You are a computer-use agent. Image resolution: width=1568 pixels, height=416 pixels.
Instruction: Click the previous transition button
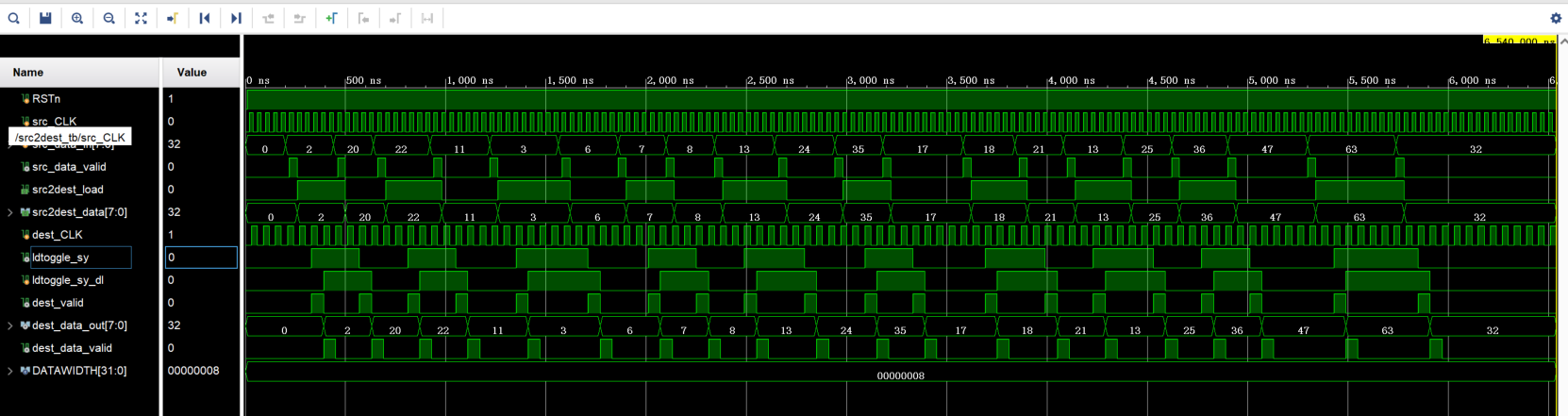269,18
